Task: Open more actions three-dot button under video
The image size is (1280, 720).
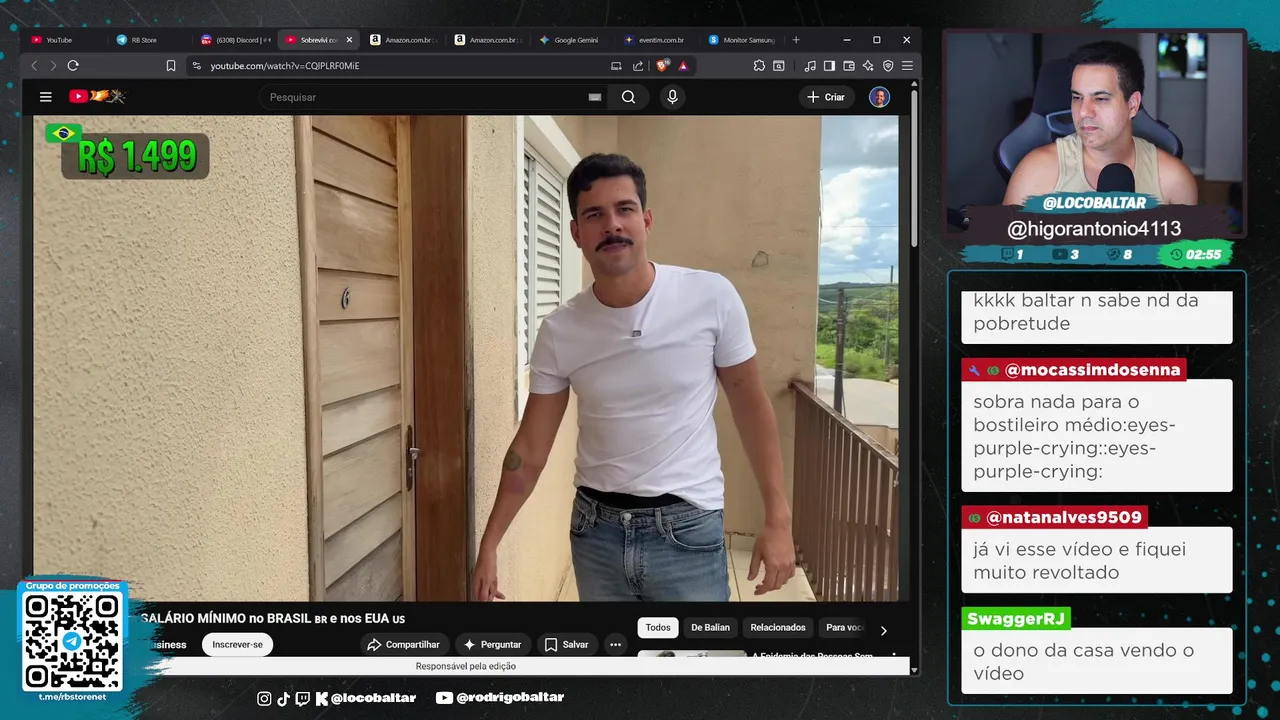Action: [x=616, y=645]
